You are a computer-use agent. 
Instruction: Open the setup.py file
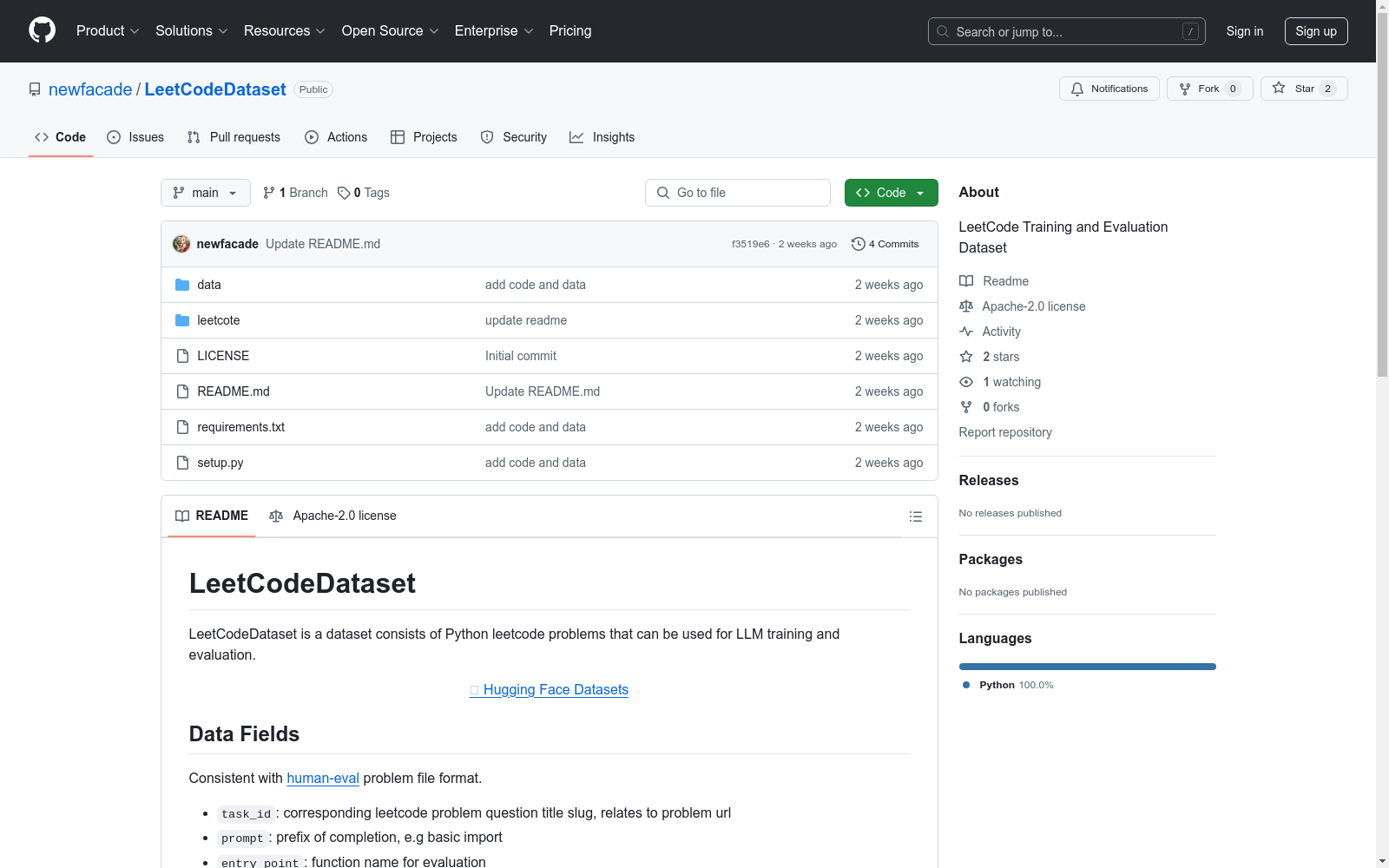(221, 463)
